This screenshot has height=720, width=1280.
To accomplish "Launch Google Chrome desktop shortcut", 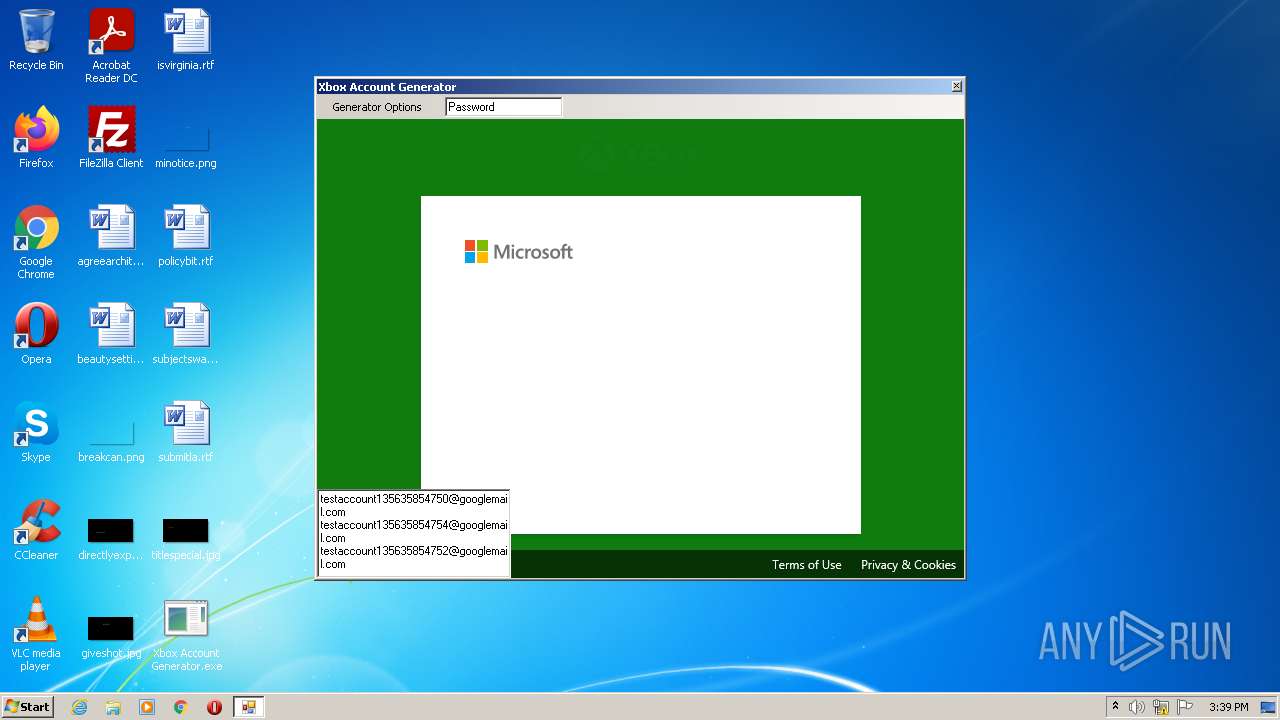I will click(36, 242).
